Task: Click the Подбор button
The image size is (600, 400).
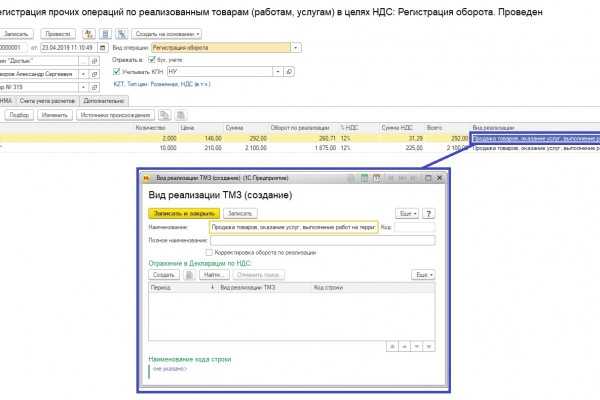Action: pos(19,115)
